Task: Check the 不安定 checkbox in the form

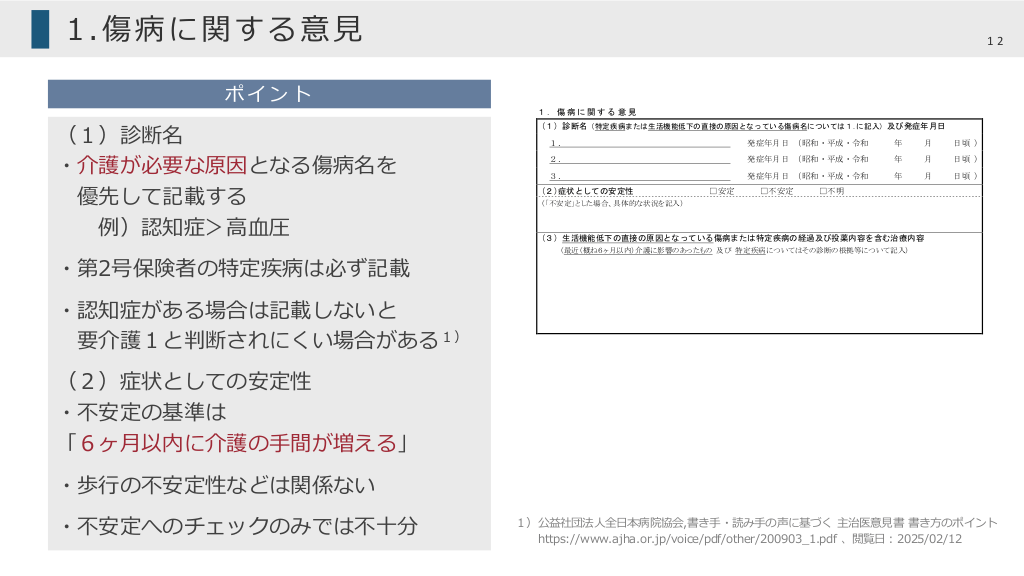Action: (x=764, y=190)
